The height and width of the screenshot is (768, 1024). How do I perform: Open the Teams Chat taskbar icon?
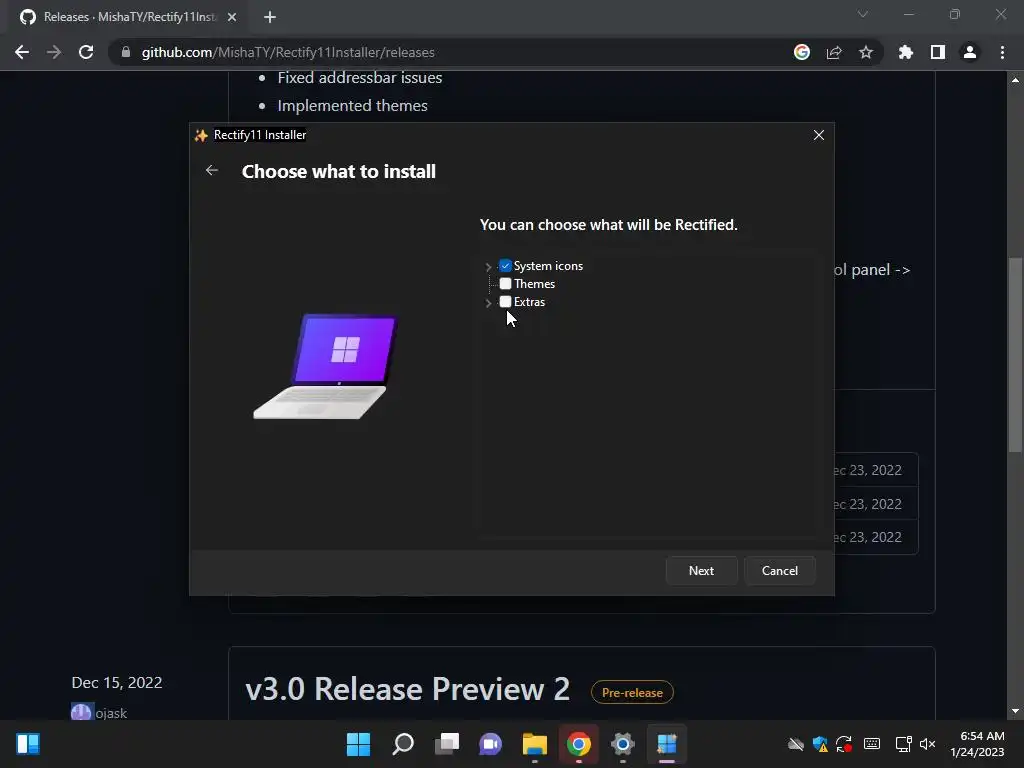click(x=490, y=744)
